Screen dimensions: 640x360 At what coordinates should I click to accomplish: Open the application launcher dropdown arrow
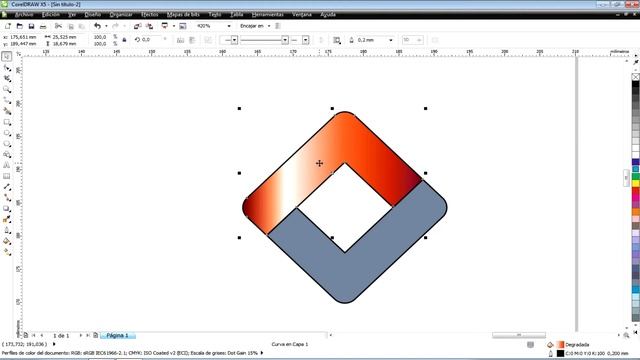[x=173, y=26]
